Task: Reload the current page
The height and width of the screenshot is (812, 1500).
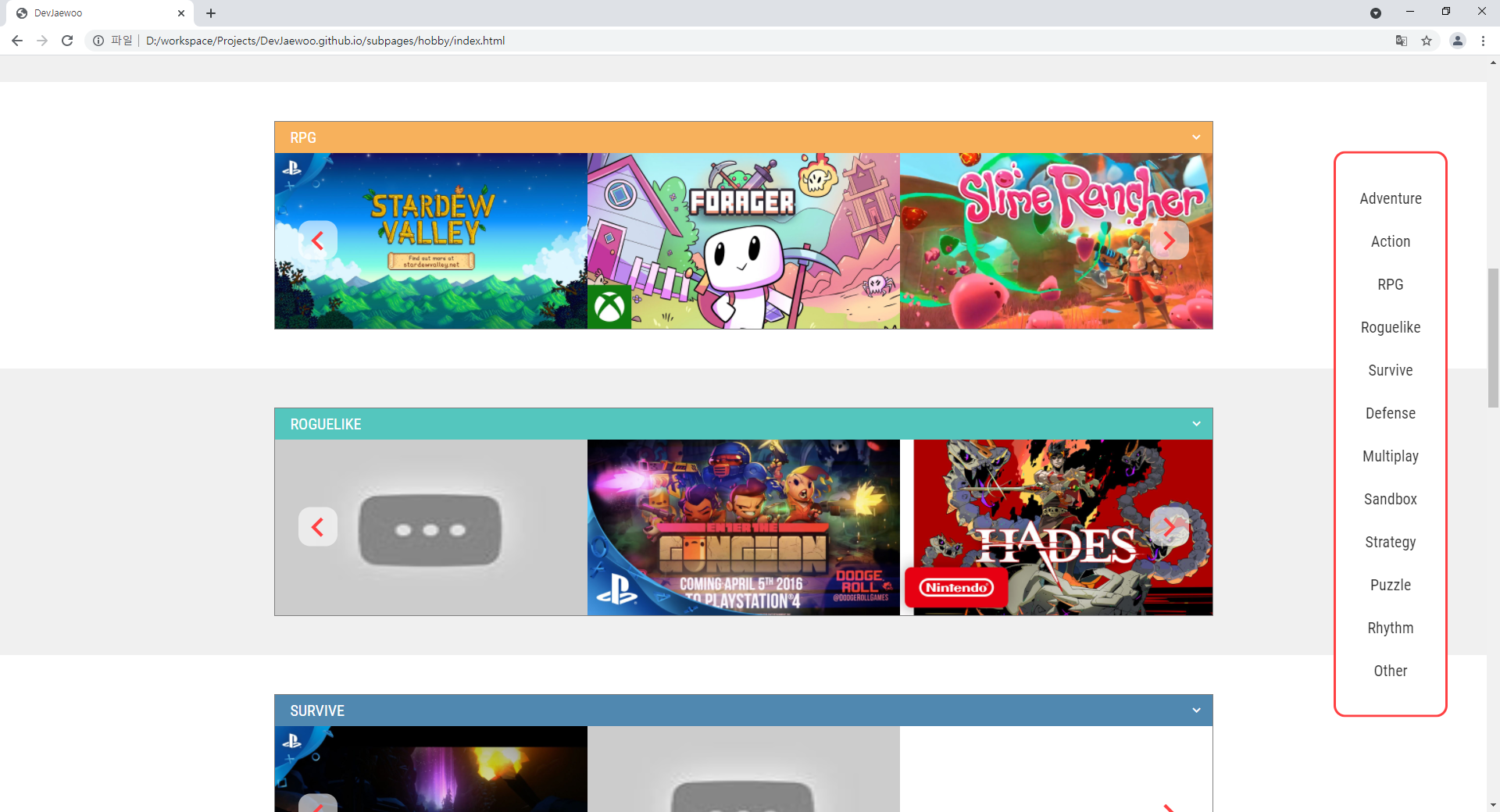Action: point(67,41)
